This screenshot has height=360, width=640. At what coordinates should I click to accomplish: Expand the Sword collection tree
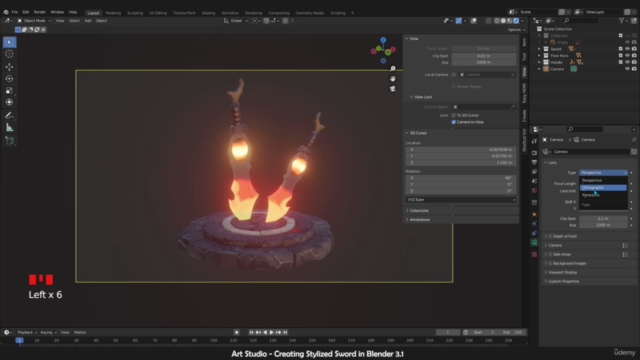click(539, 49)
